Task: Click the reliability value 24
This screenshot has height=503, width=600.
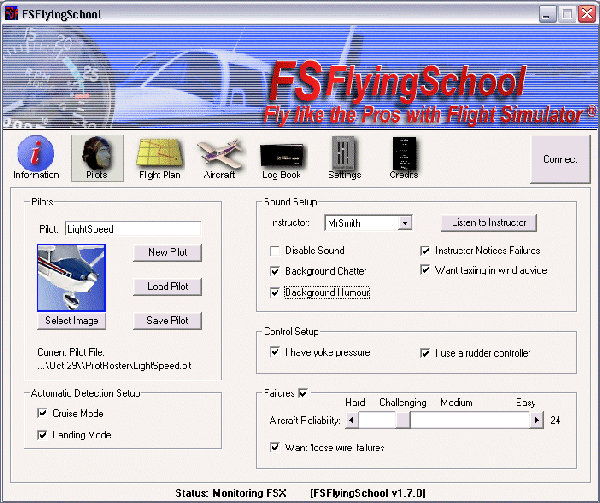Action: 555,420
